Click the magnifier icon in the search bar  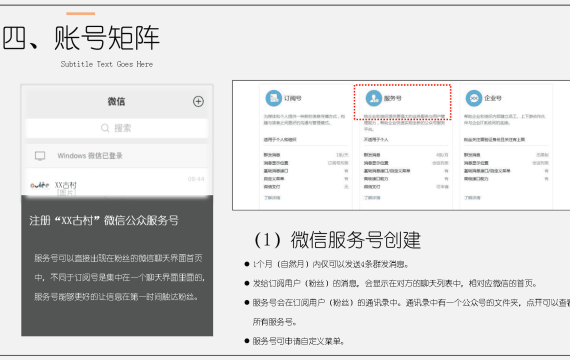click(105, 128)
